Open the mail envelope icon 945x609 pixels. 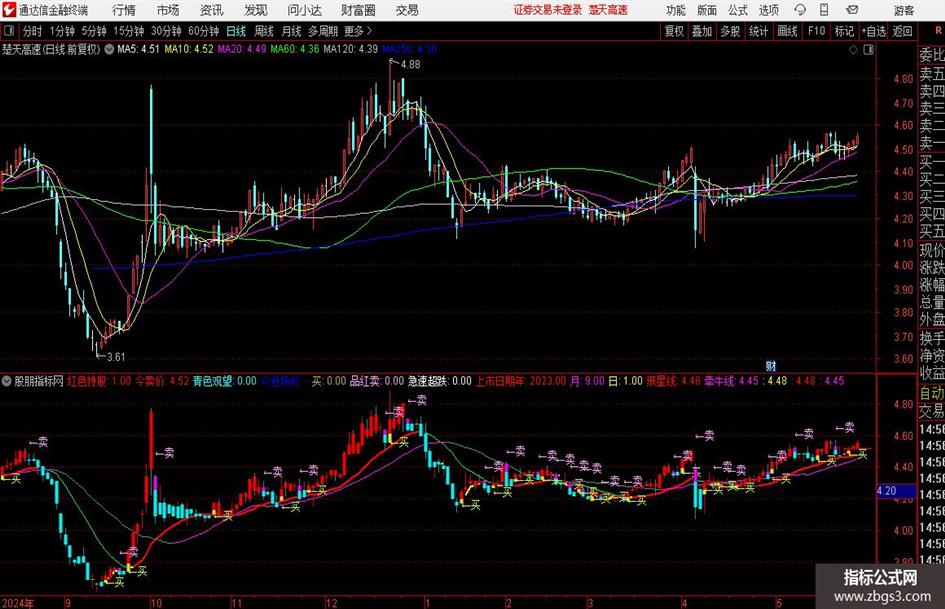[x=852, y=10]
